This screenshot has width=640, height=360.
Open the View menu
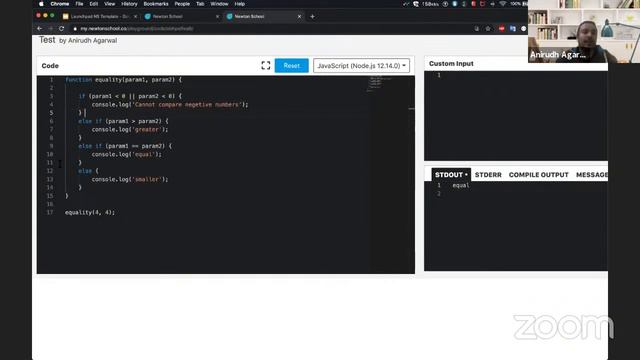109,4
